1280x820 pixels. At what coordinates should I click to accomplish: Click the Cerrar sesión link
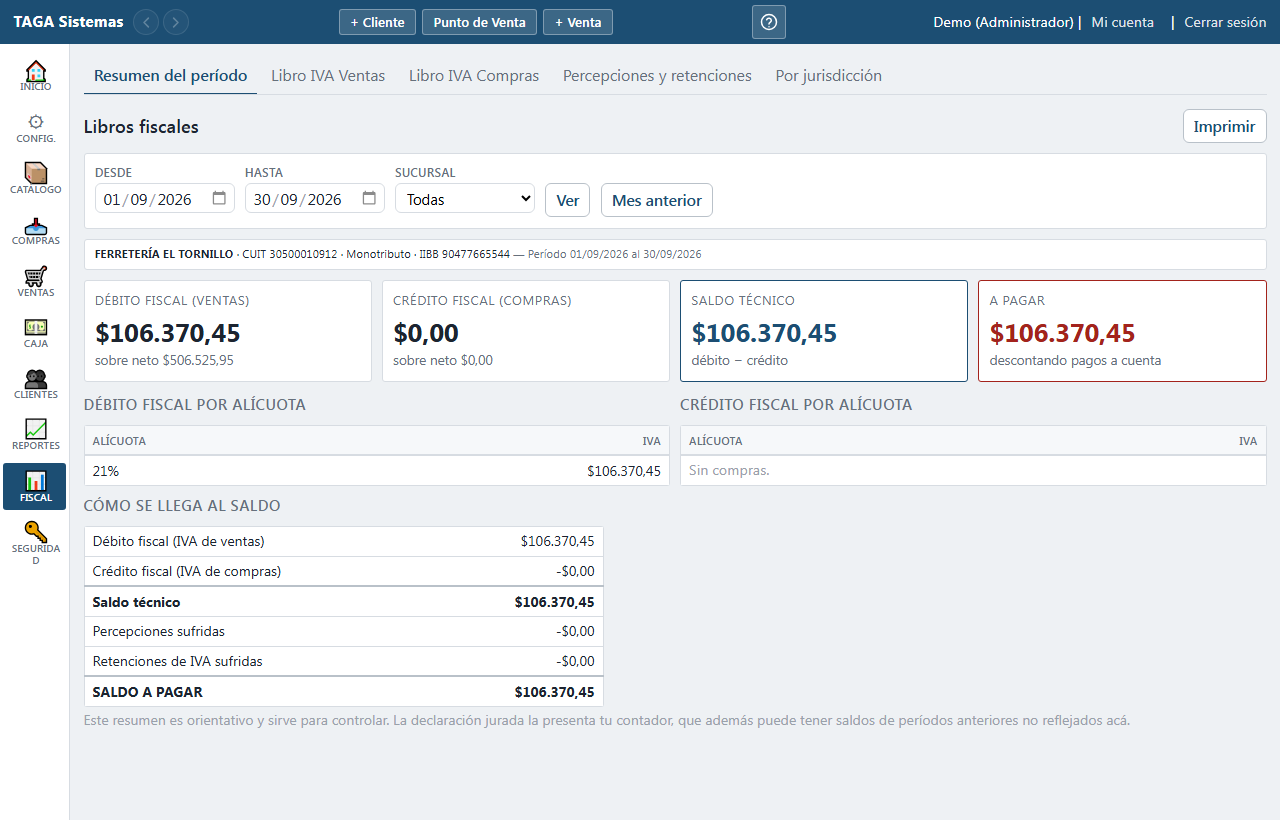click(x=1225, y=22)
